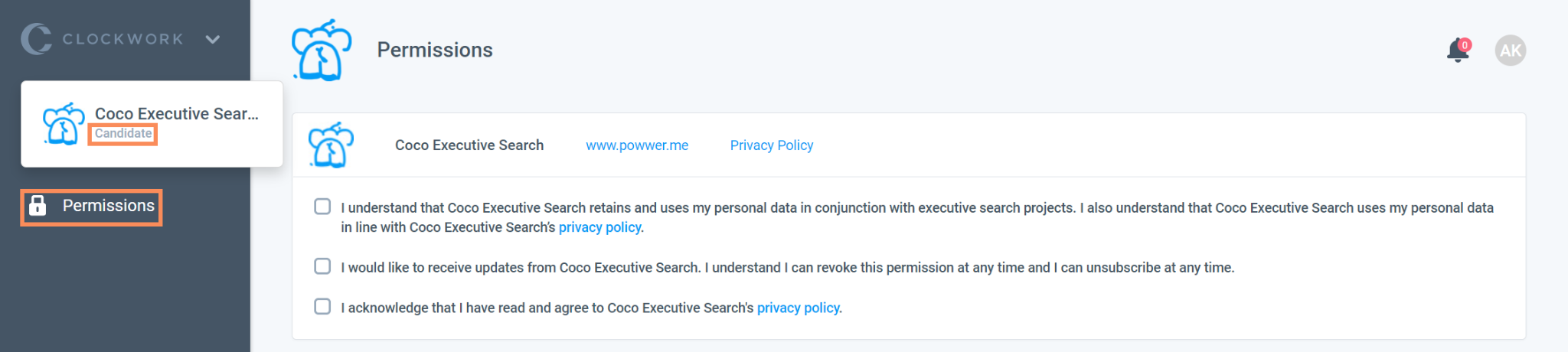Open the Permissions sidebar menu item
The width and height of the screenshot is (1568, 352).
point(108,206)
